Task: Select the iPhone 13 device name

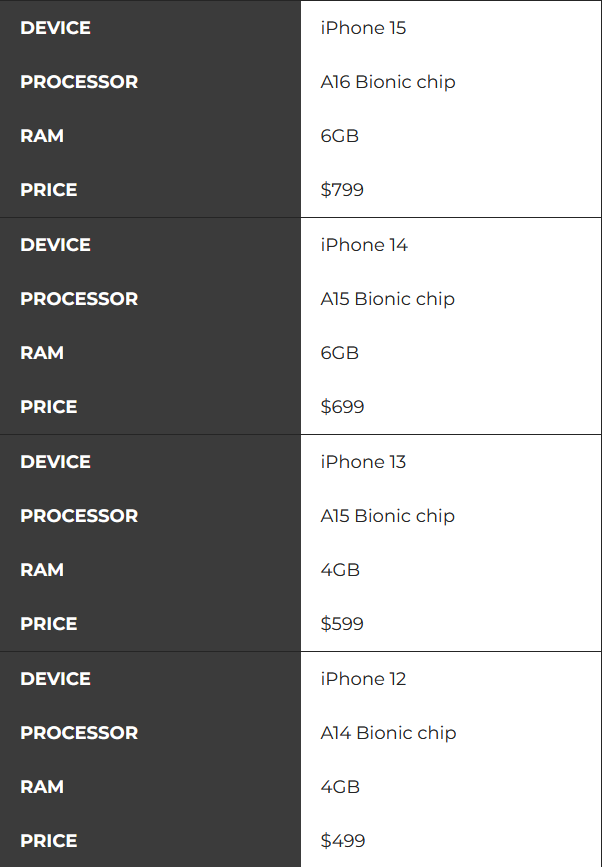Action: point(363,462)
